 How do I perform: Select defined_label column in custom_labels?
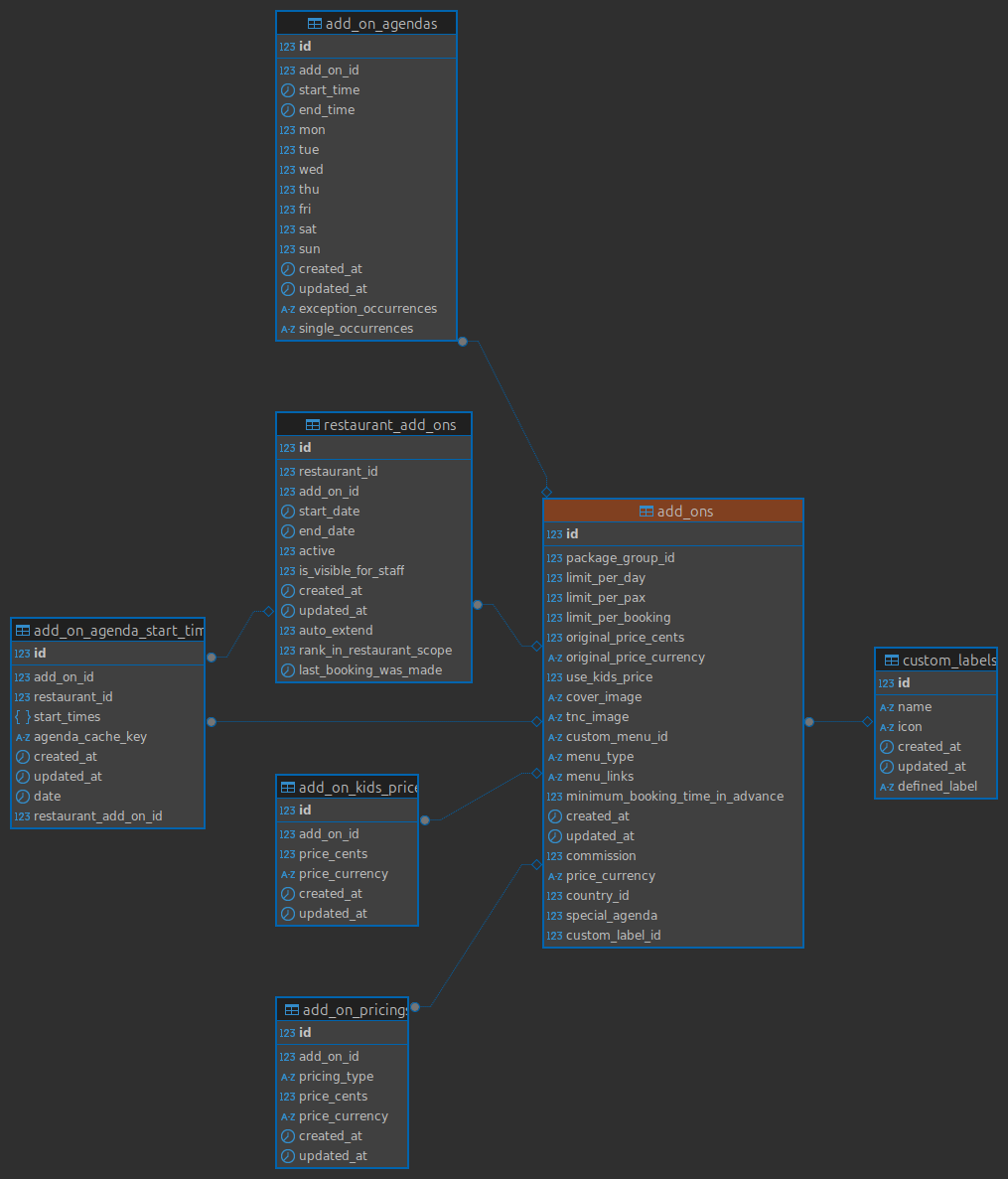coord(936,787)
